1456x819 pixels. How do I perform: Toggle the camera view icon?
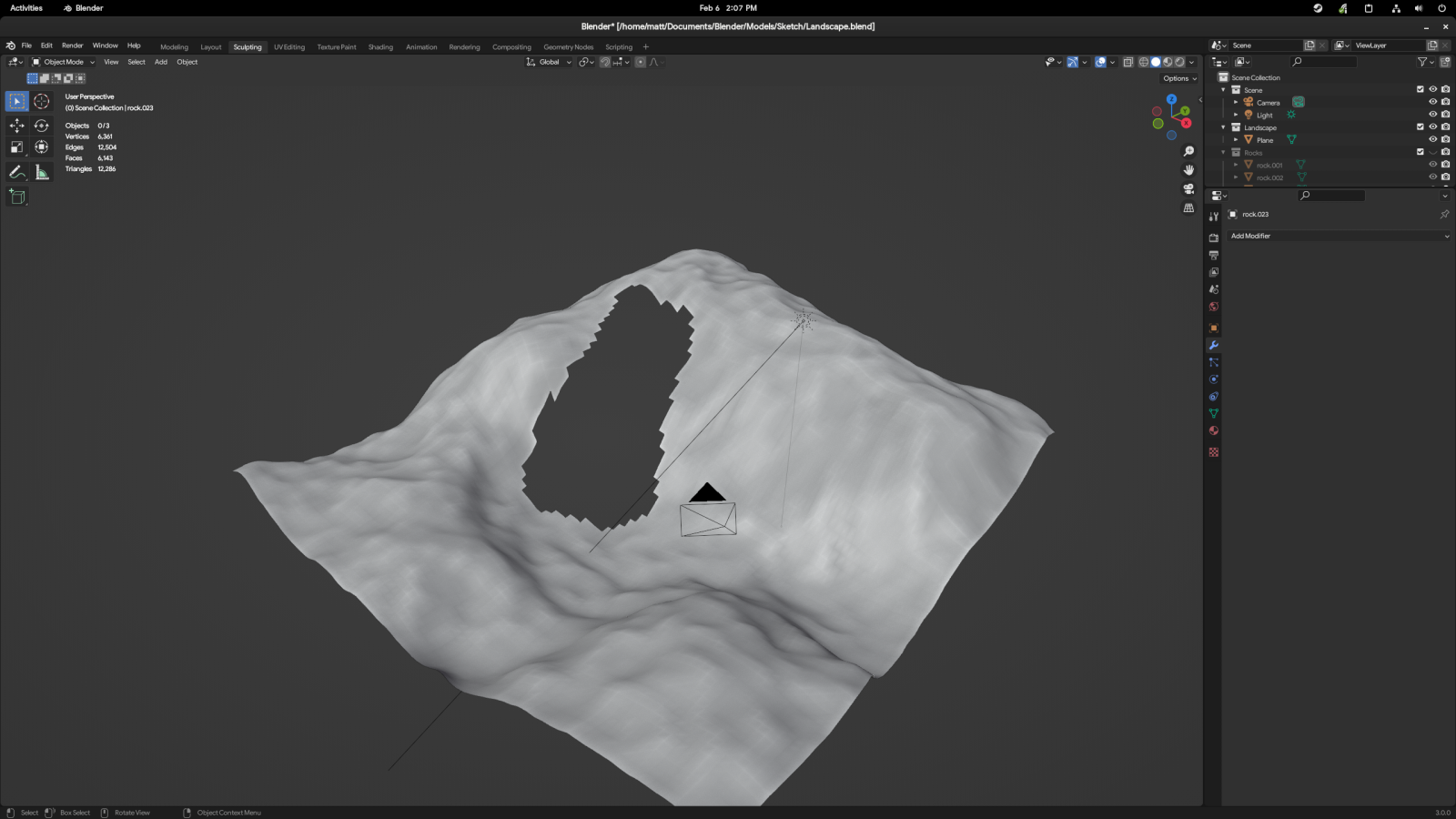tap(1188, 188)
